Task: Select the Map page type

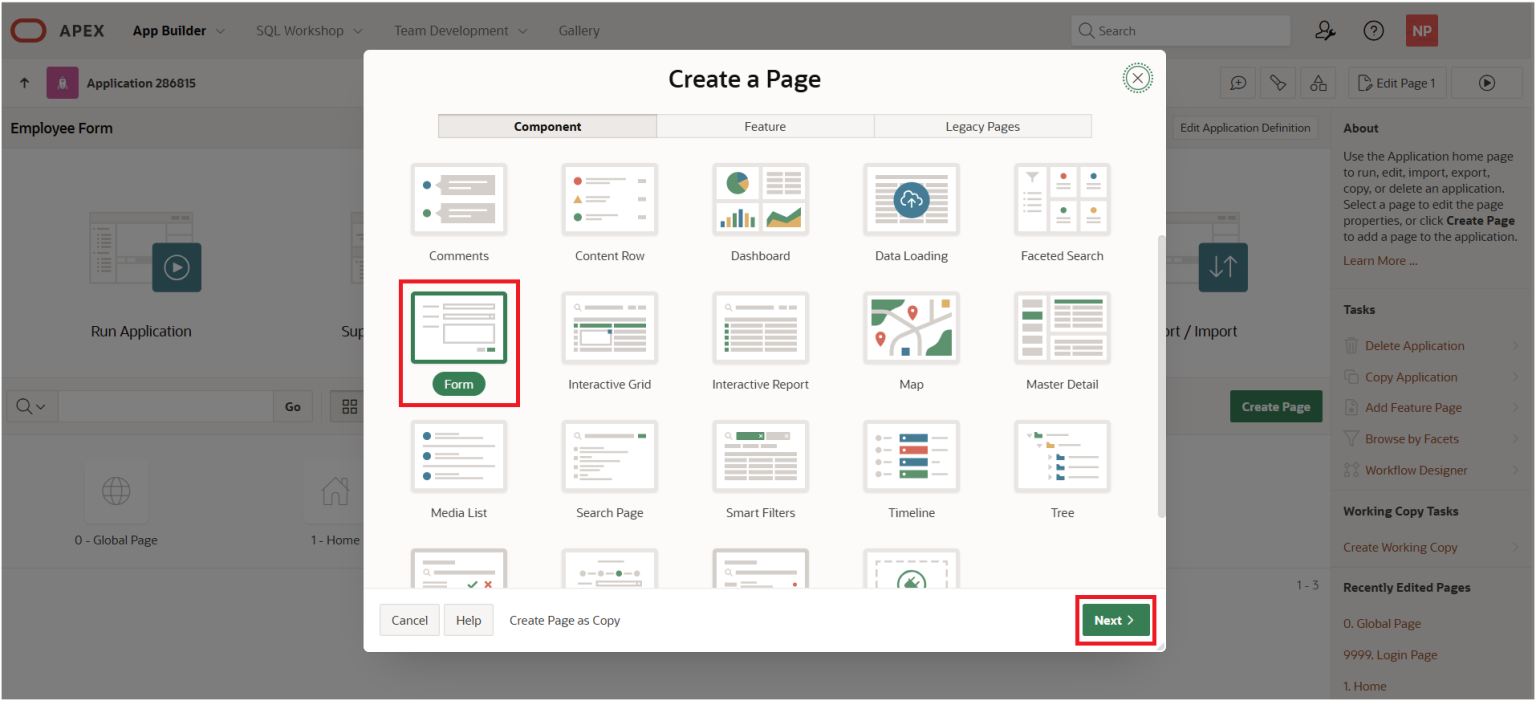Action: (911, 340)
